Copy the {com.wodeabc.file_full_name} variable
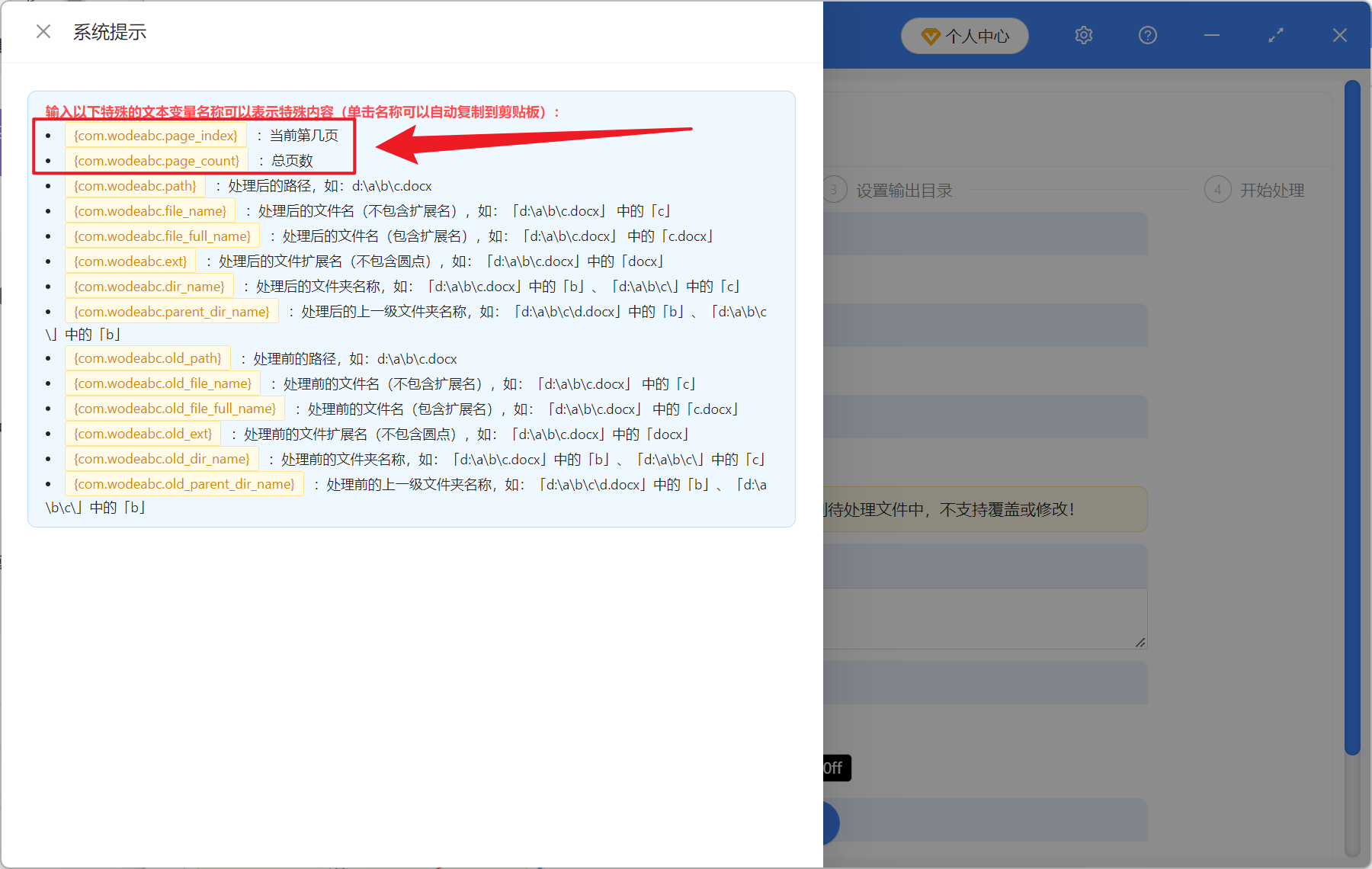Viewport: 1372px width, 869px height. click(x=162, y=236)
